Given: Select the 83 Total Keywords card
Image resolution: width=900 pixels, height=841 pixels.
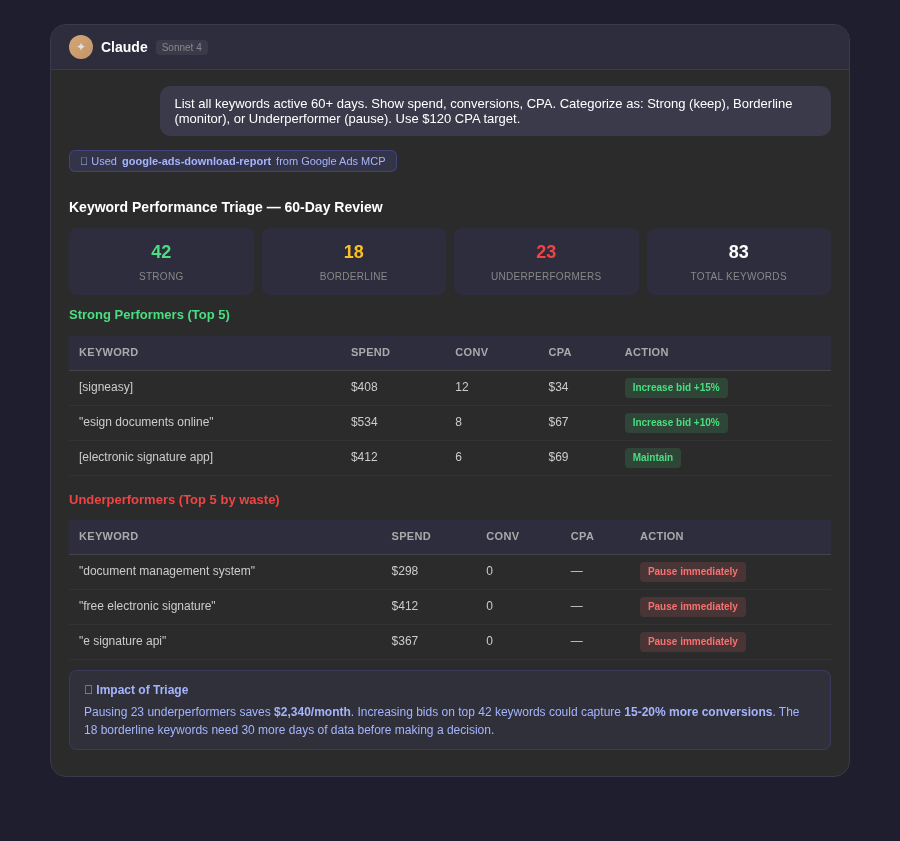Looking at the screenshot, I should pyautogui.click(x=739, y=262).
